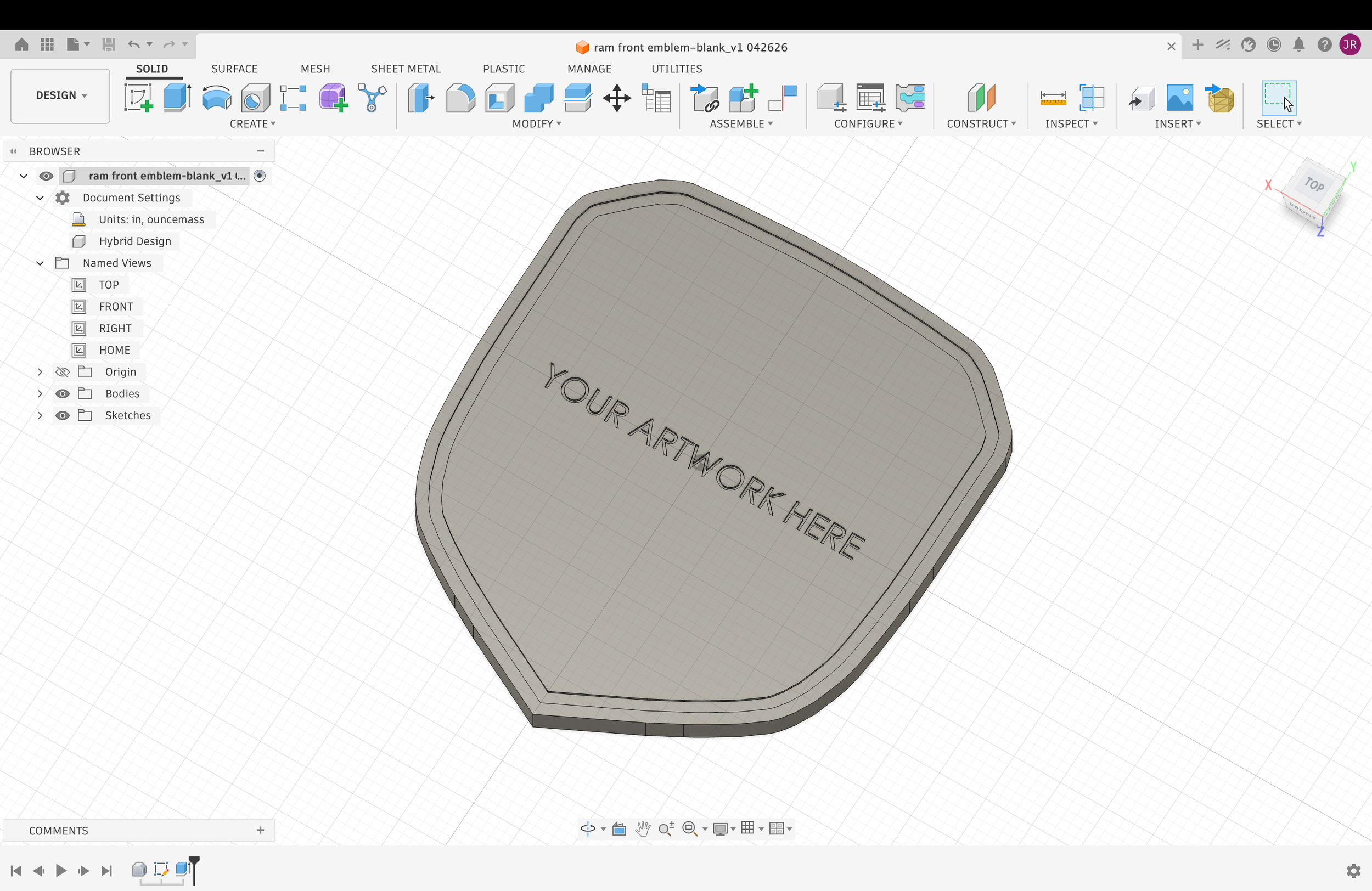Image resolution: width=1372 pixels, height=891 pixels.
Task: Expand the Bodies folder in browser
Action: tap(40, 393)
